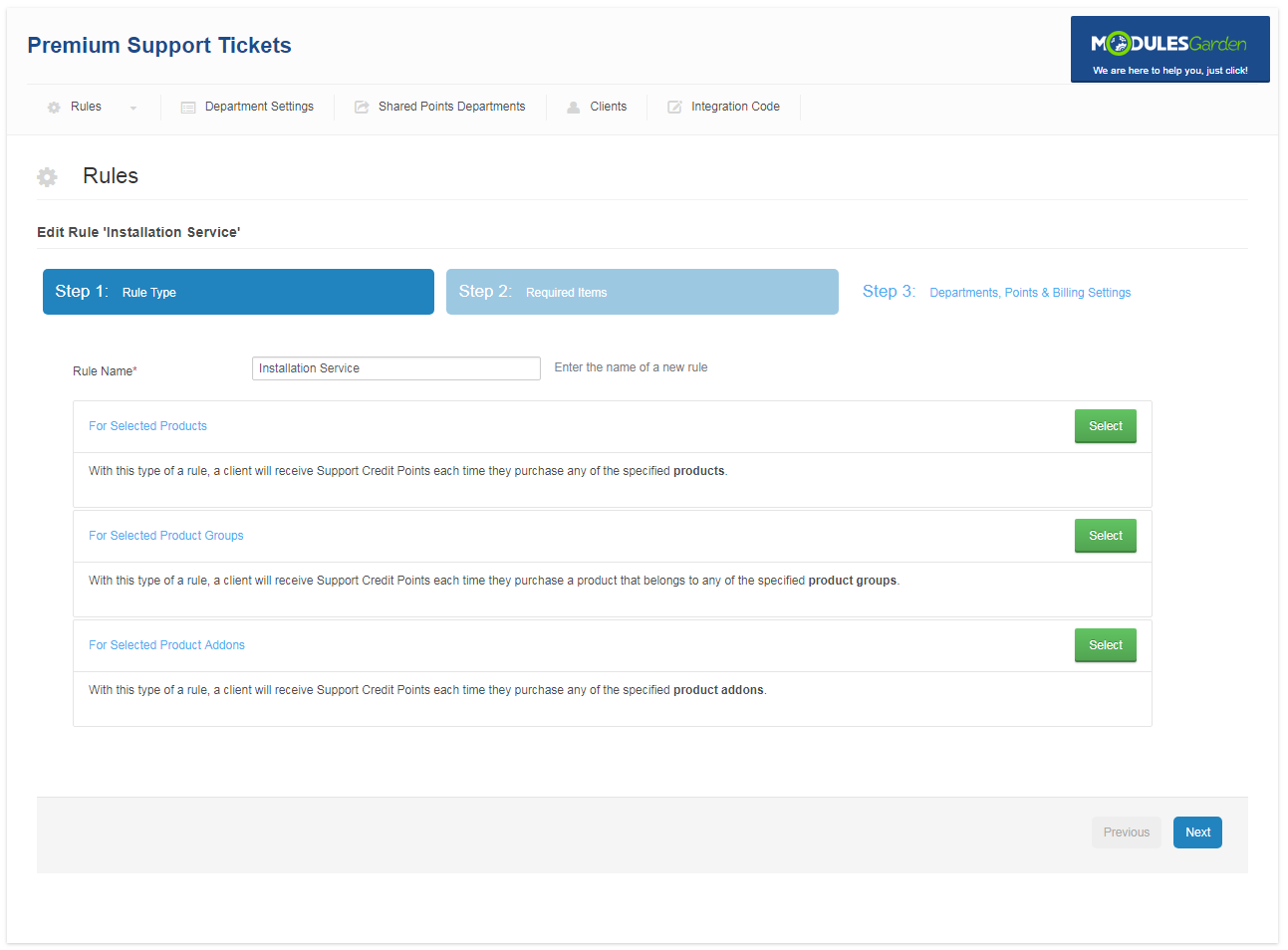
Task: Open the Department Settings menu item
Action: point(259,107)
